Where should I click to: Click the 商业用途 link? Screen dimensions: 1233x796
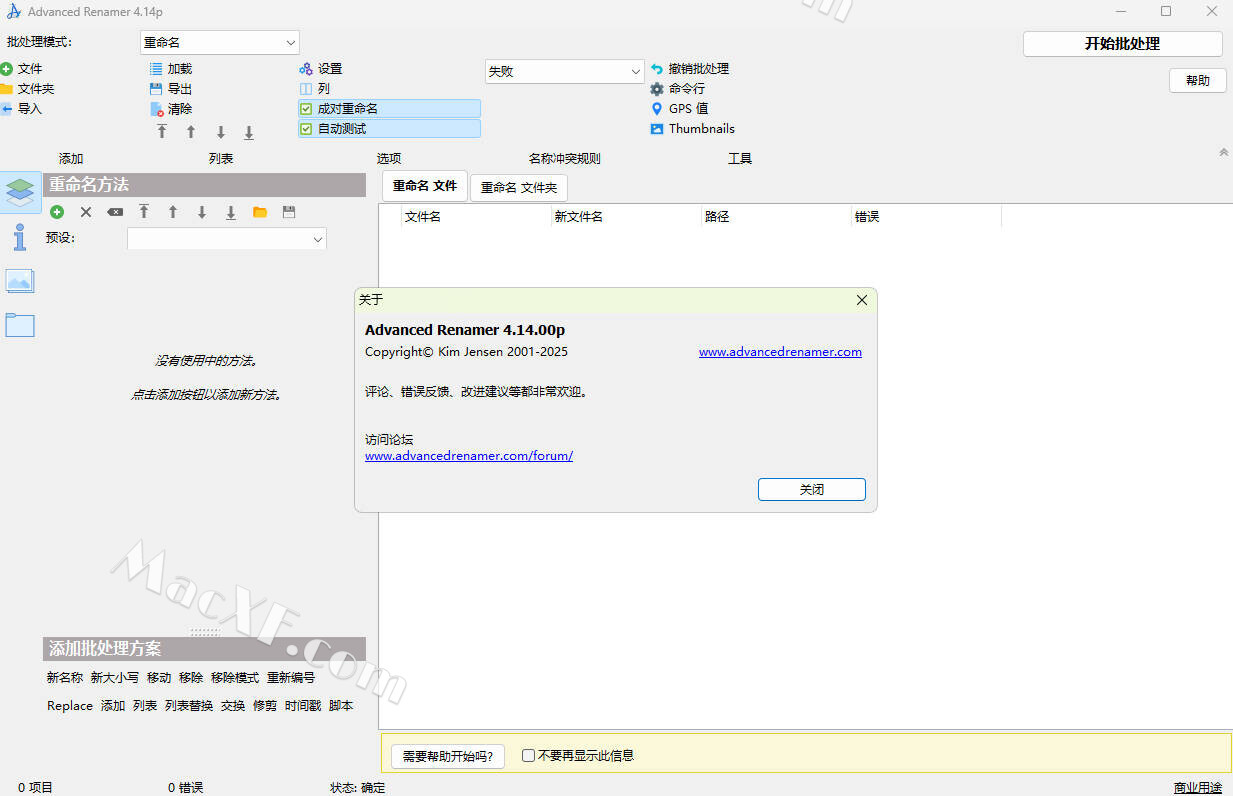pyautogui.click(x=1198, y=788)
